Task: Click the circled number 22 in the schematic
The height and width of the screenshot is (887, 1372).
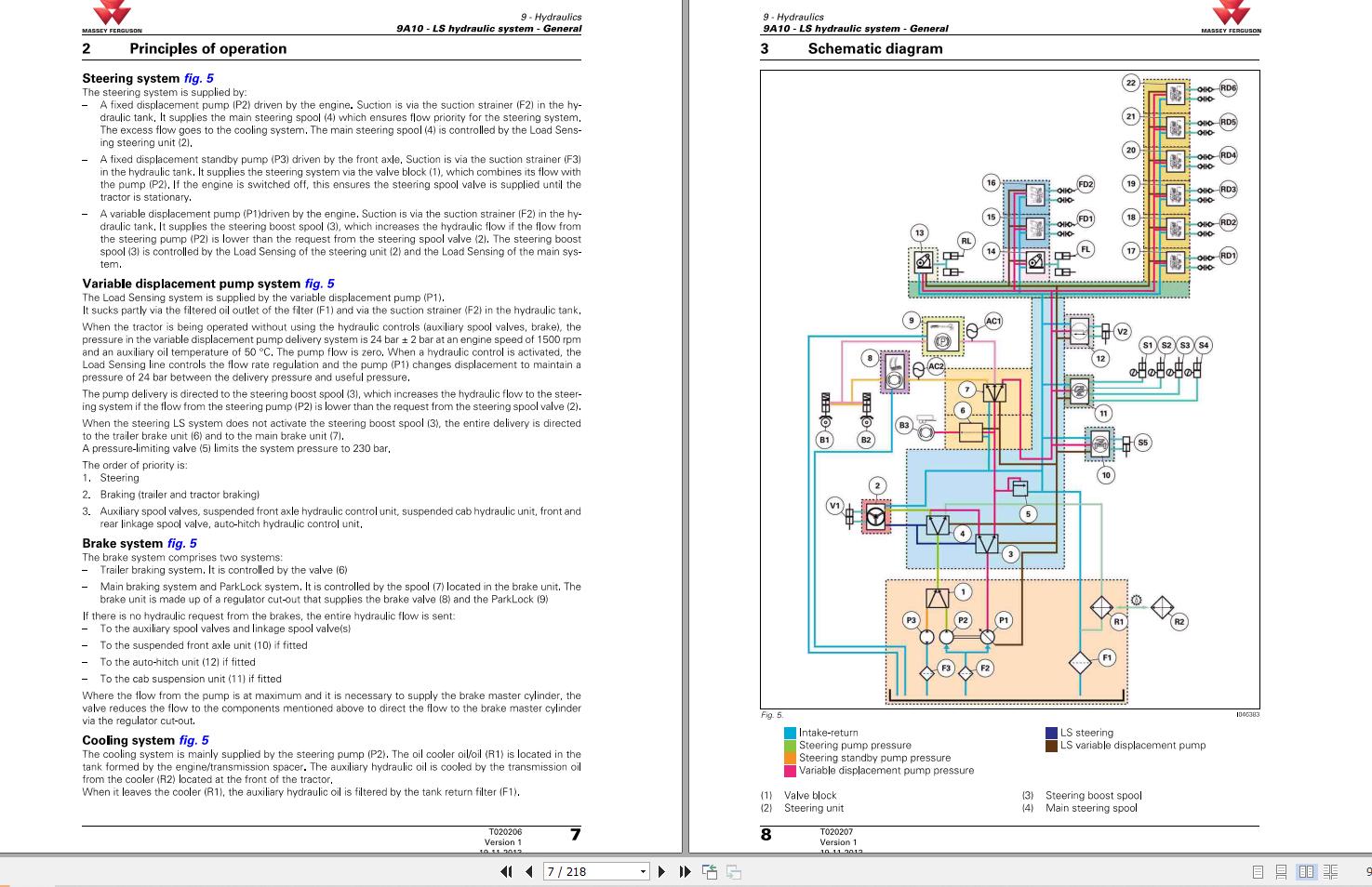Action: pos(1131,83)
